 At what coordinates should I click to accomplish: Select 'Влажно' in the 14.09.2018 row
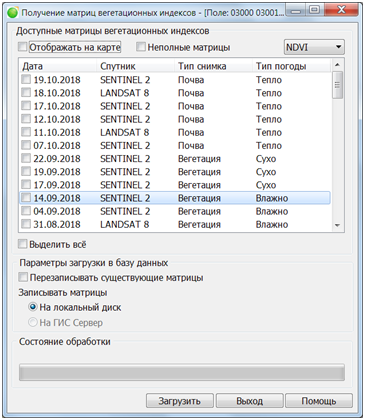pyautogui.click(x=272, y=198)
